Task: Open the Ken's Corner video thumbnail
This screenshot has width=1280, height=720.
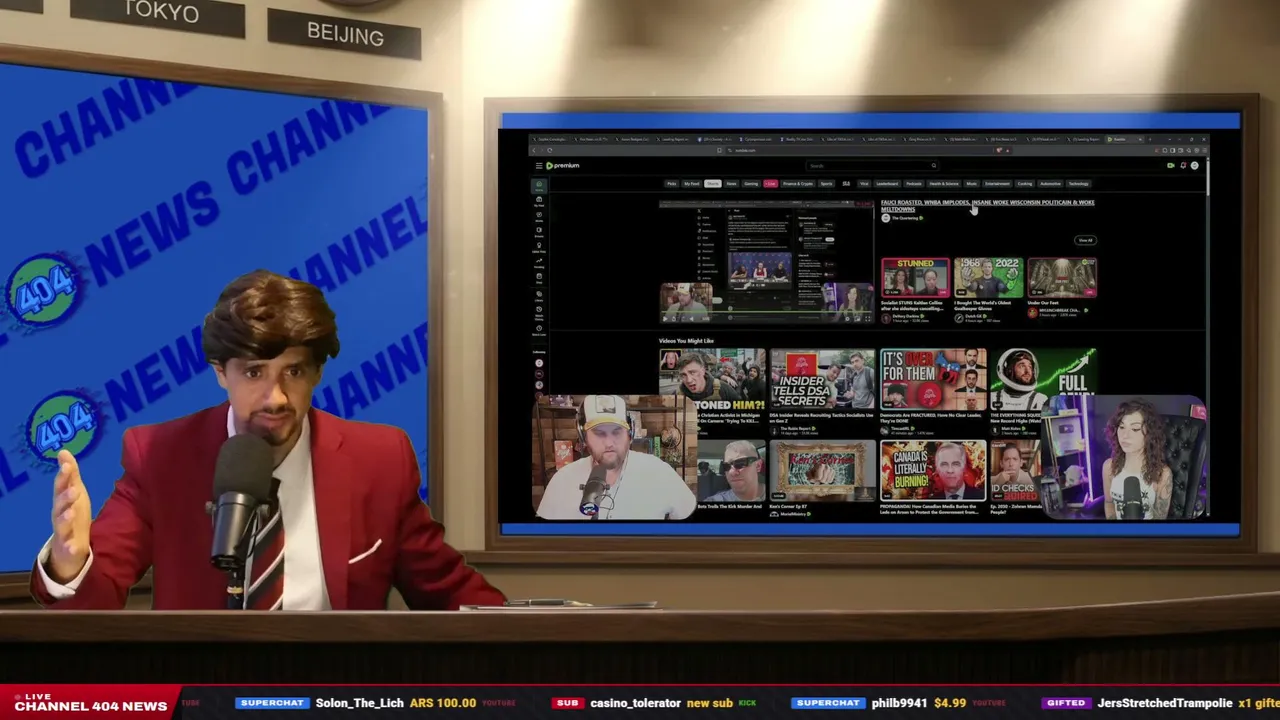Action: [x=822, y=470]
